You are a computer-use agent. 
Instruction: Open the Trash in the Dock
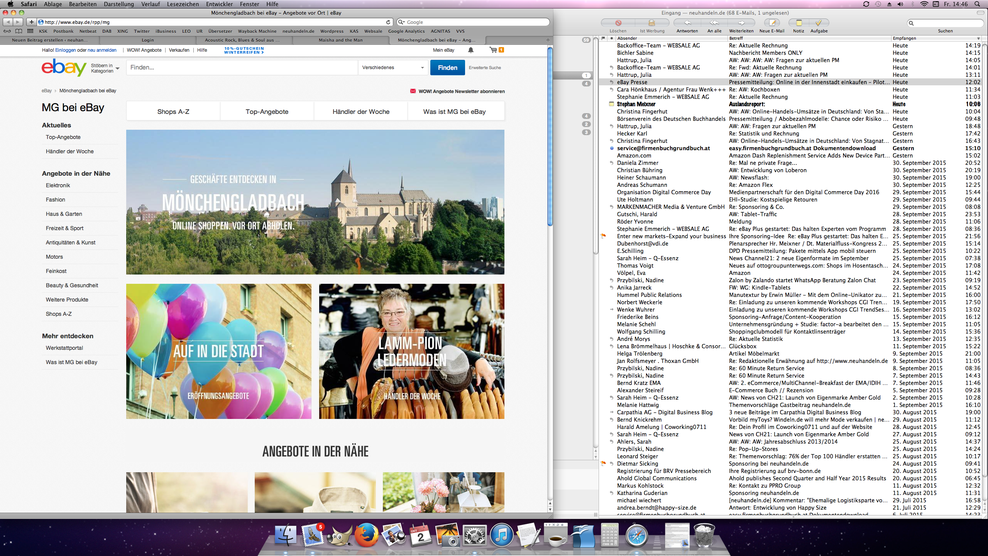[x=704, y=535]
